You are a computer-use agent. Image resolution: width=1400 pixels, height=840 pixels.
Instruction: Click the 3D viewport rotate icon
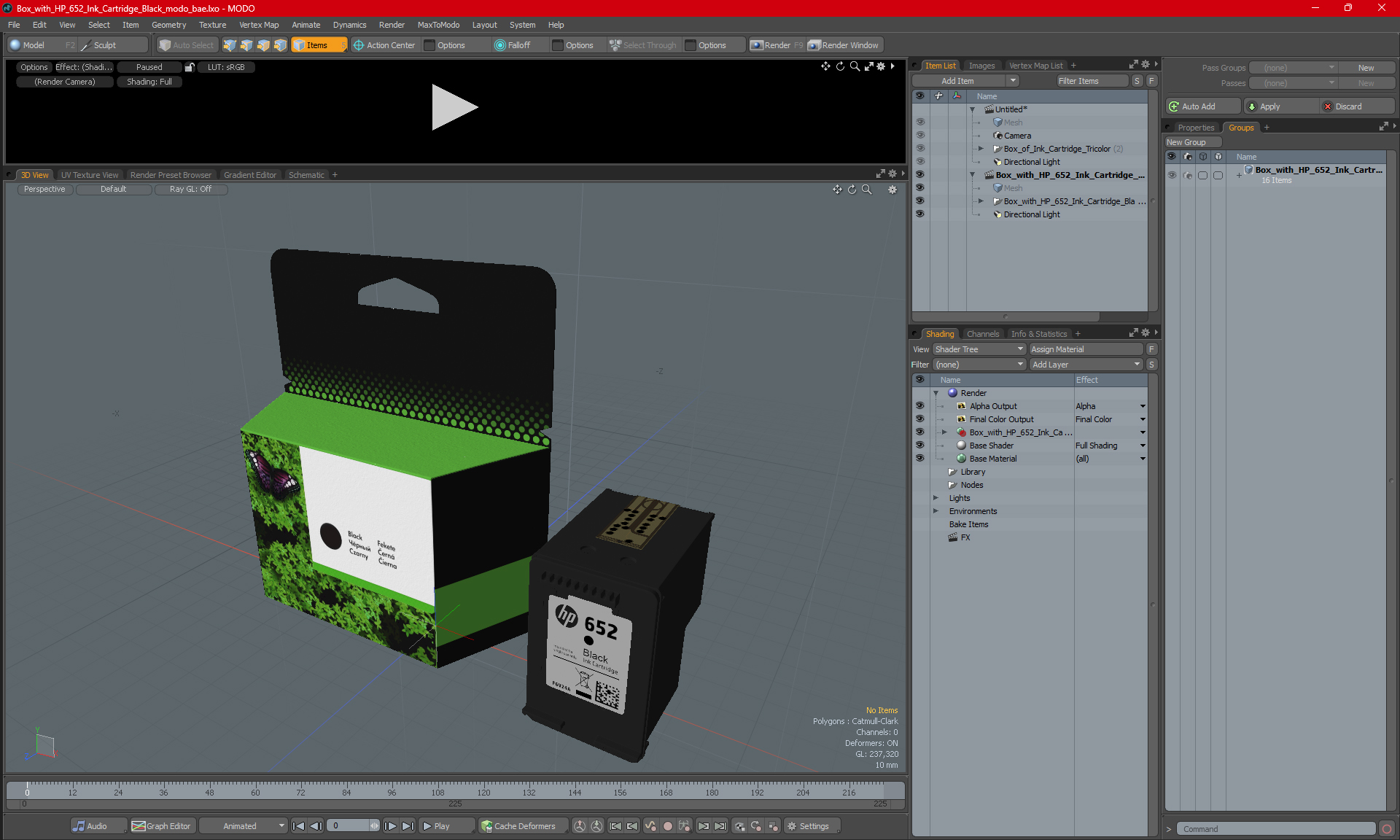click(852, 190)
